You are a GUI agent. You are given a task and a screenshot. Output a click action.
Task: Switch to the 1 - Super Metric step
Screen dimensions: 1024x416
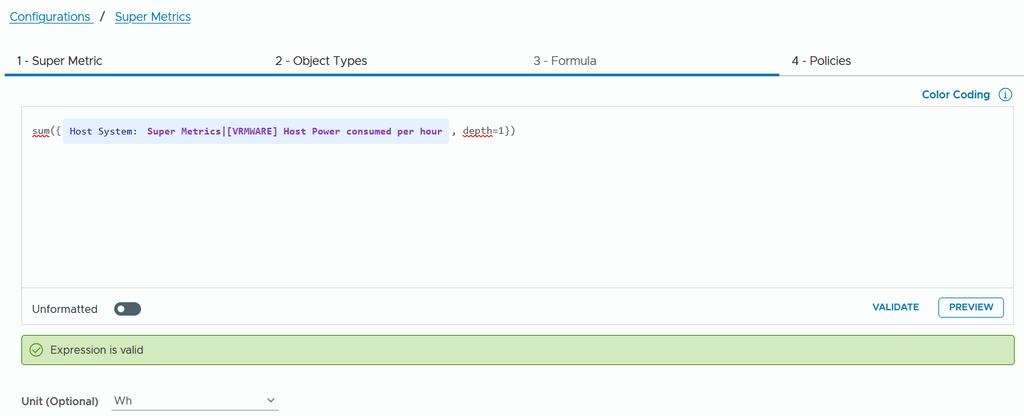(59, 61)
